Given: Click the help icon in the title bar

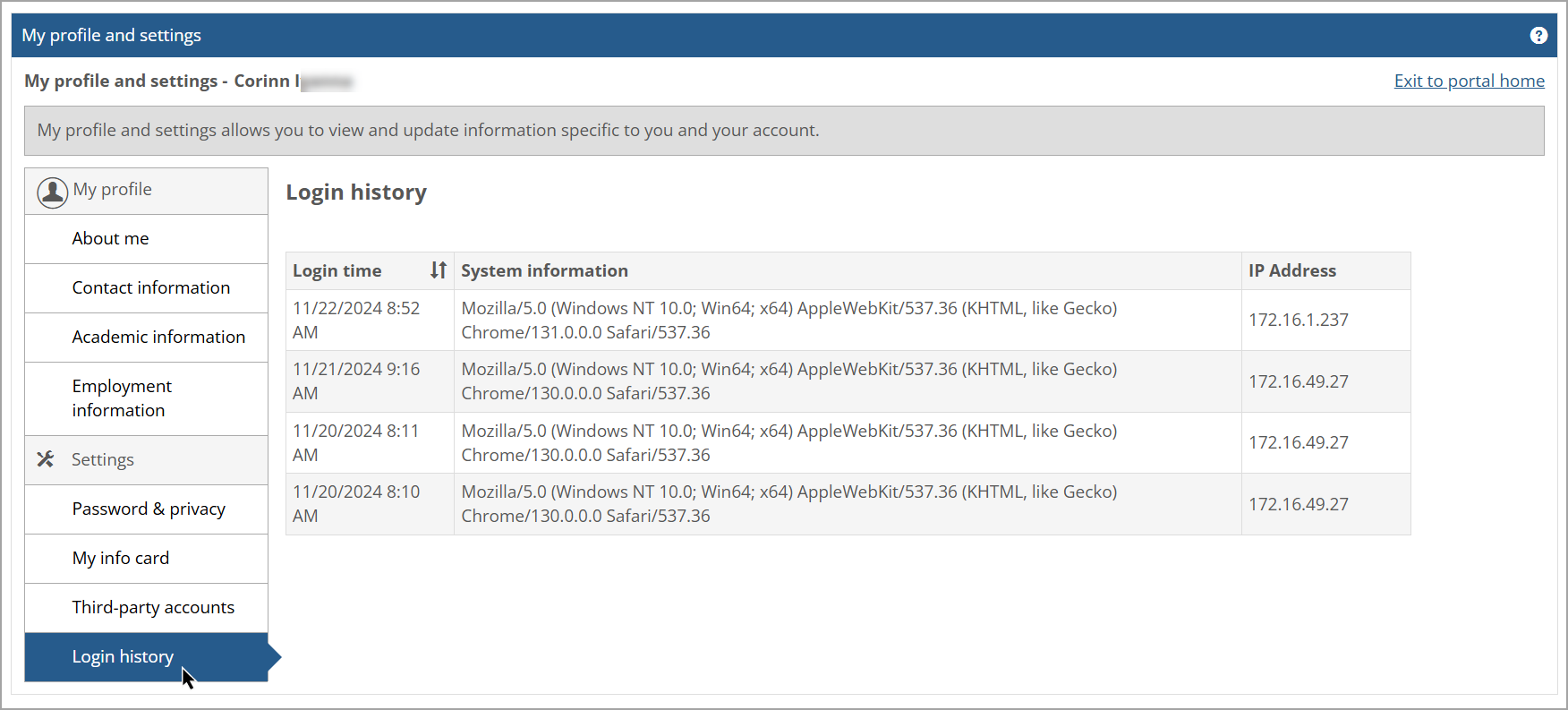Looking at the screenshot, I should (1539, 35).
